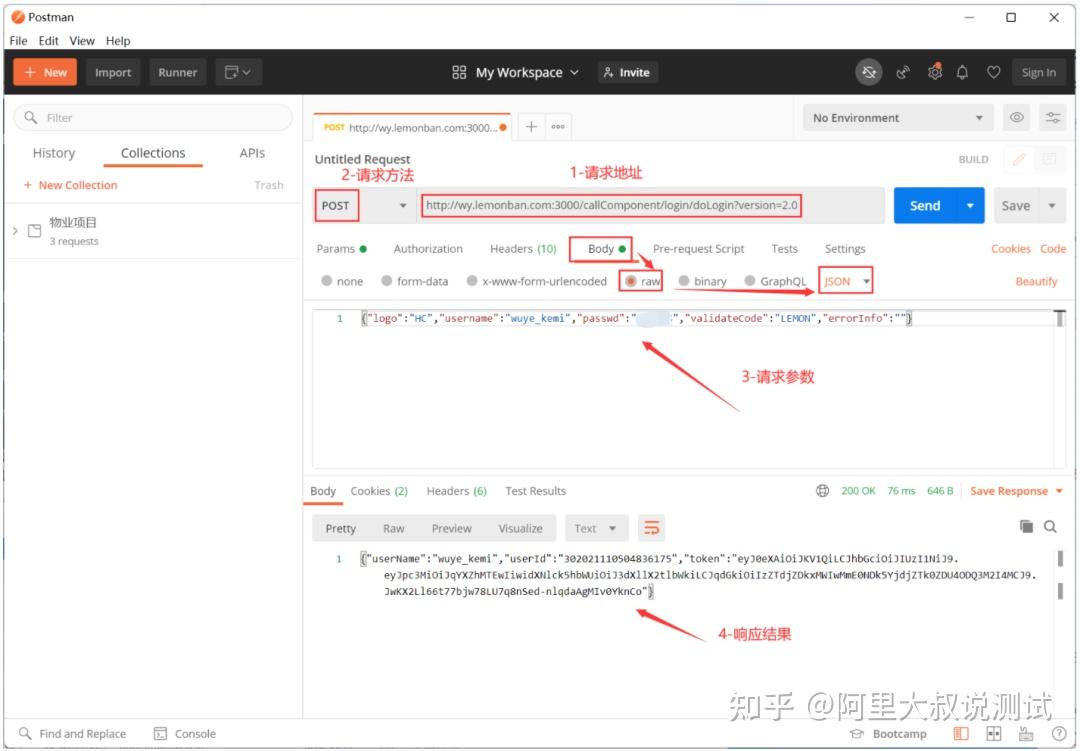Open notifications via bell icon
1080x751 pixels.
tap(962, 71)
